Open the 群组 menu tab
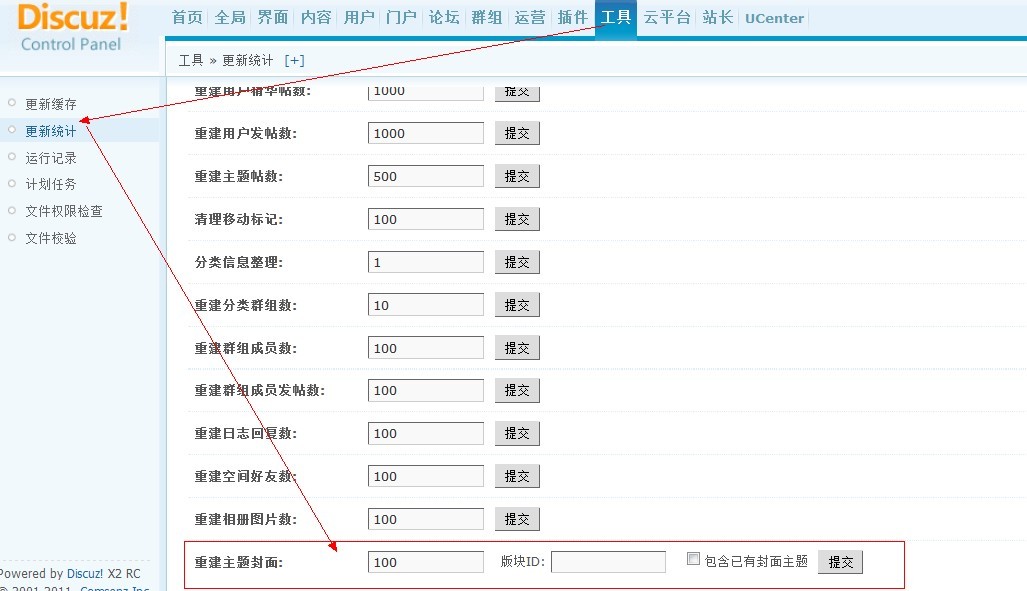 [x=487, y=17]
